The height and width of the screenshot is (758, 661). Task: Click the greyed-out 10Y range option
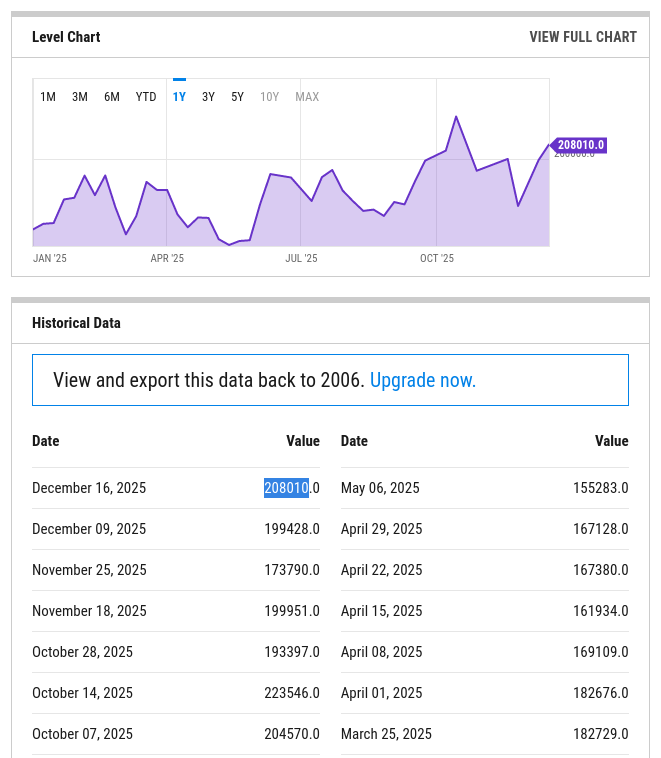tap(269, 97)
